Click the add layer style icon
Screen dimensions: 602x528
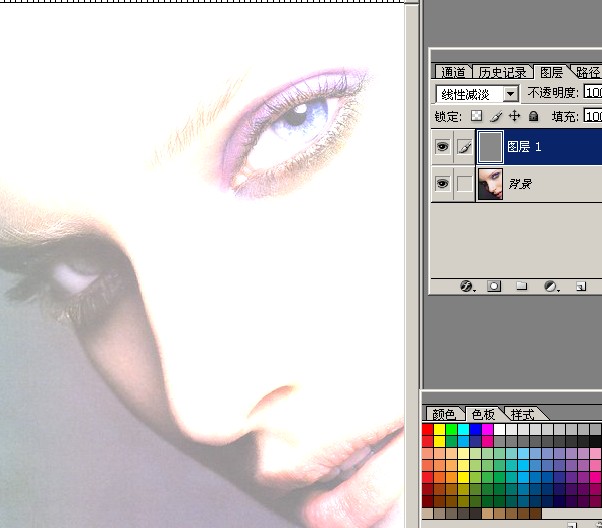point(467,286)
